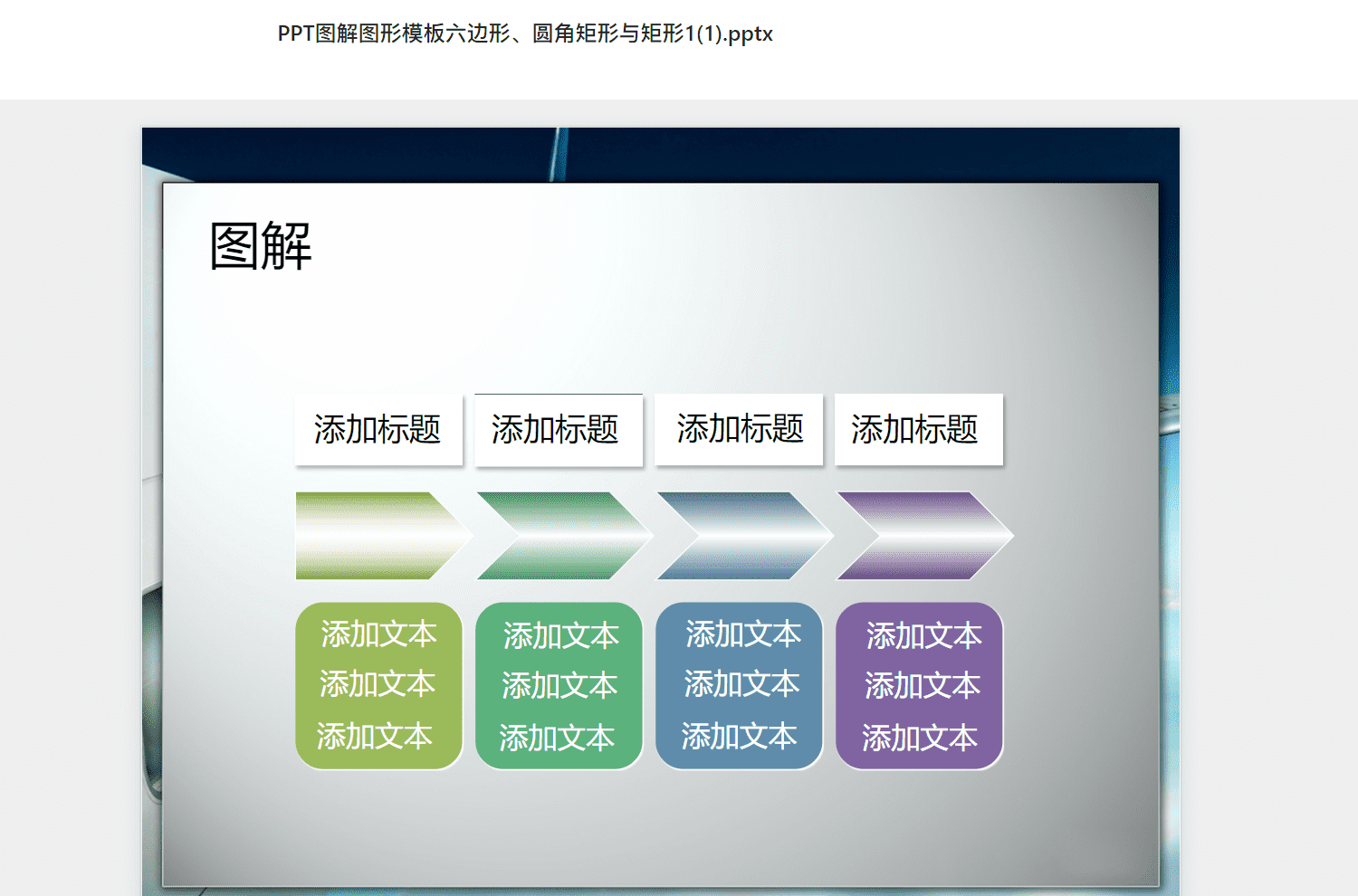This screenshot has height=896, width=1358.
Task: Click the first 添加标题 box above green arrow
Action: coord(378,429)
